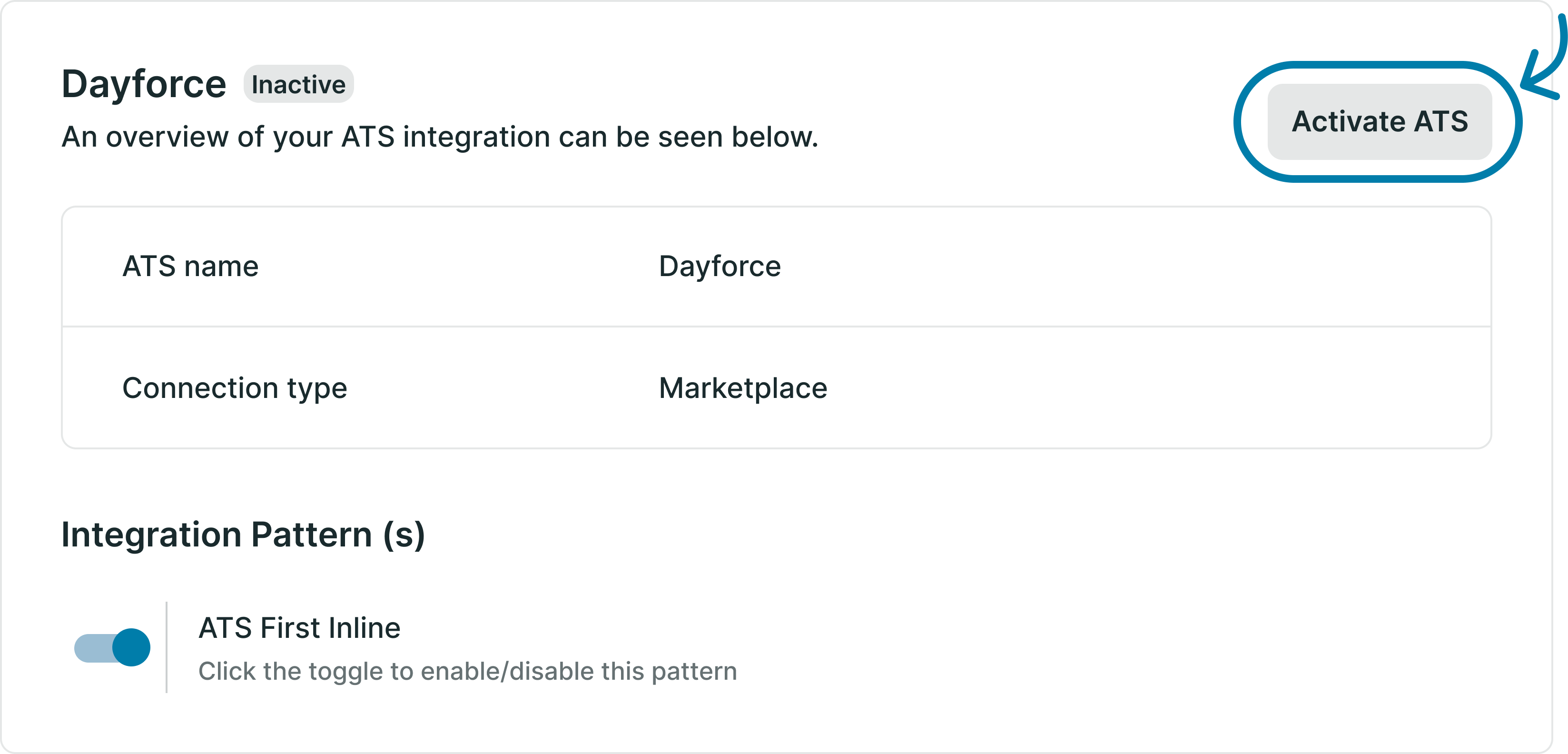Click the ATS name row label
Screen dimensions: 1568x754
click(x=190, y=266)
